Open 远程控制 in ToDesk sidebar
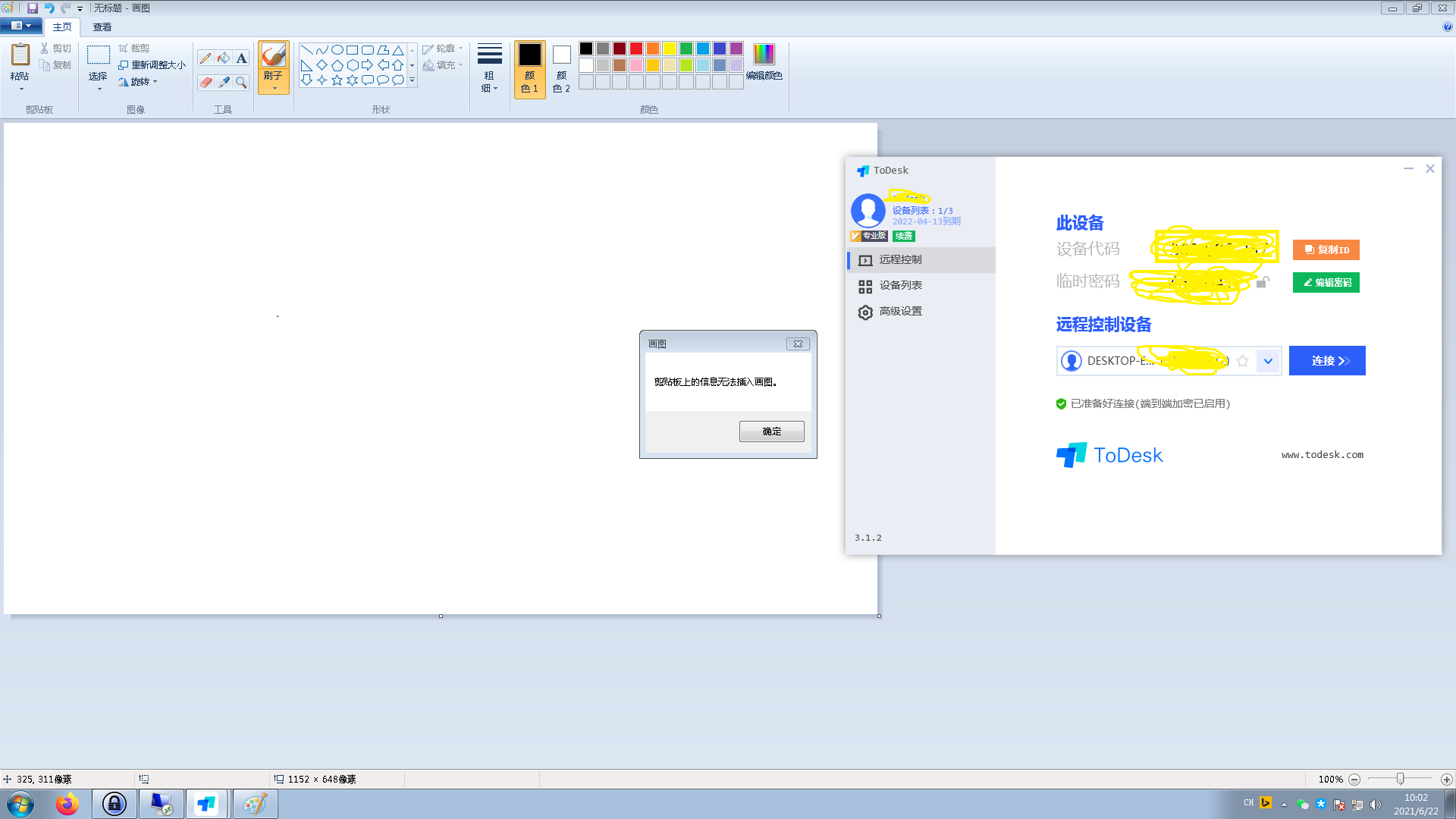The image size is (1456, 819). coord(921,259)
